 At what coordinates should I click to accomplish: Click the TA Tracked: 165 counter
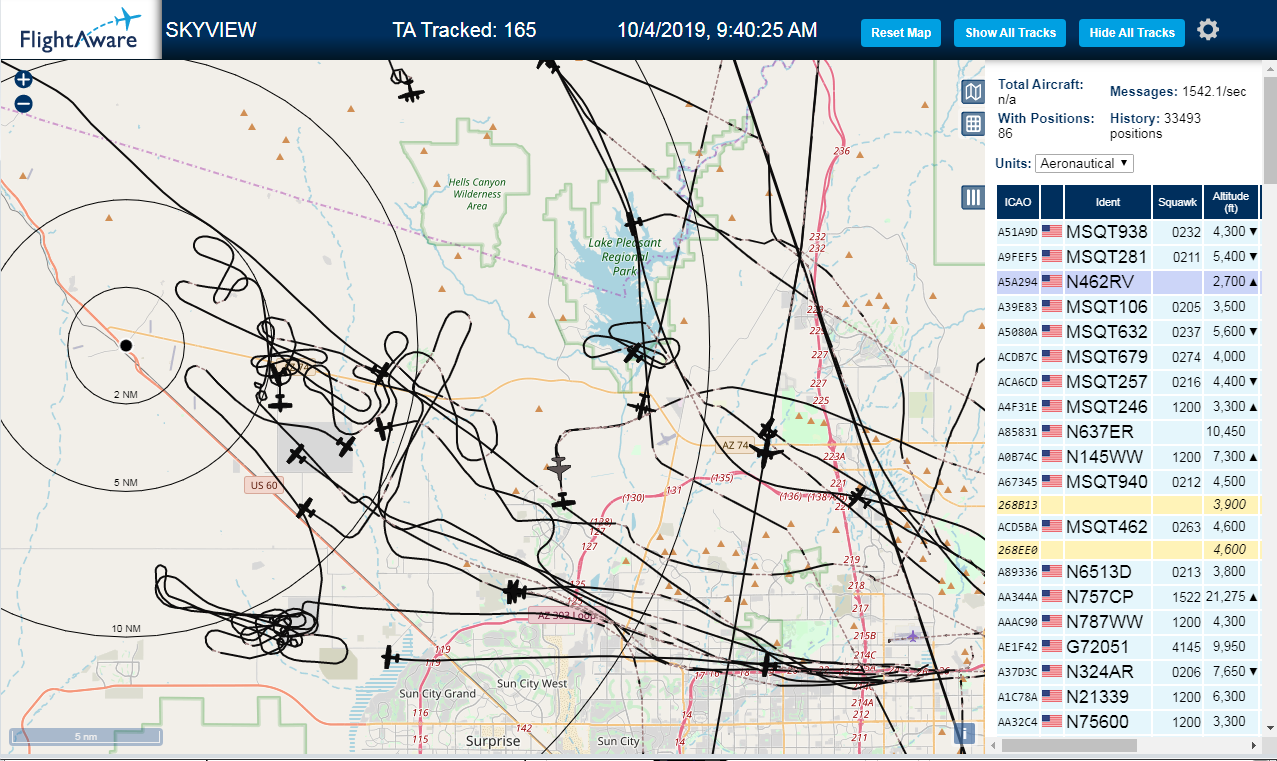[x=464, y=30]
